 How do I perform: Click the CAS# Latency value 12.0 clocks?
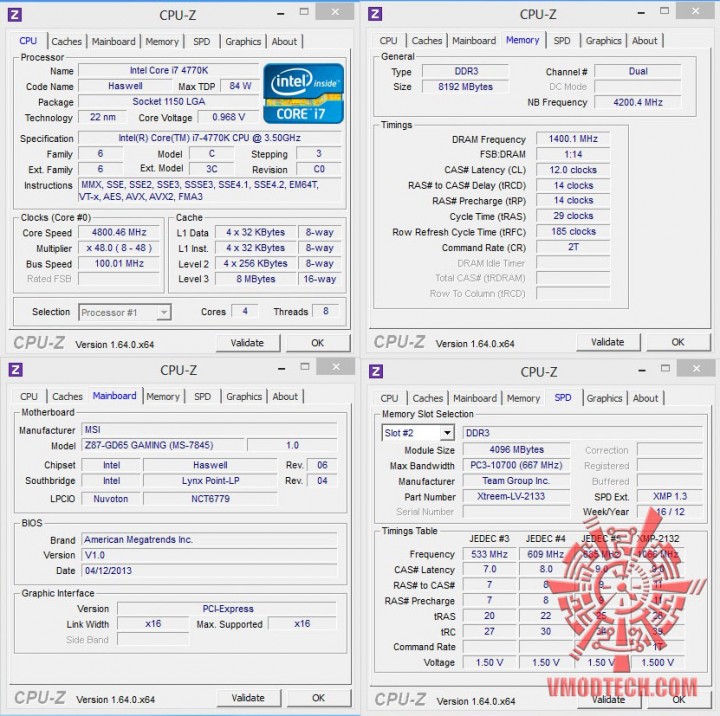[x=573, y=170]
